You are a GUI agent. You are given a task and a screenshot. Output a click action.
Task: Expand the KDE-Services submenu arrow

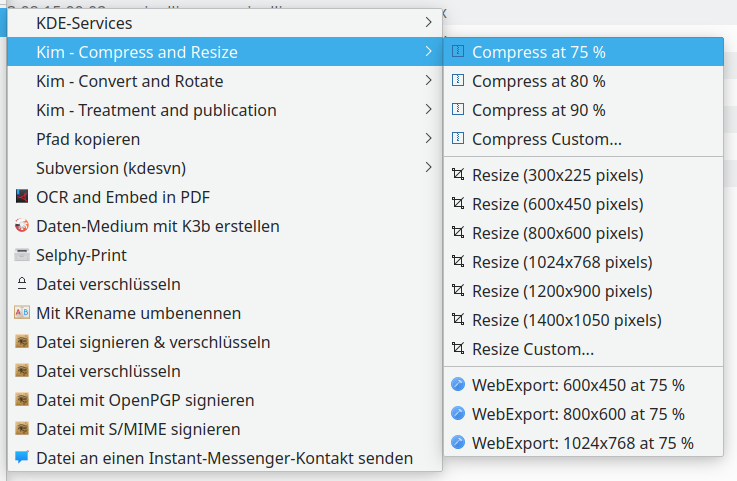[x=428, y=22]
